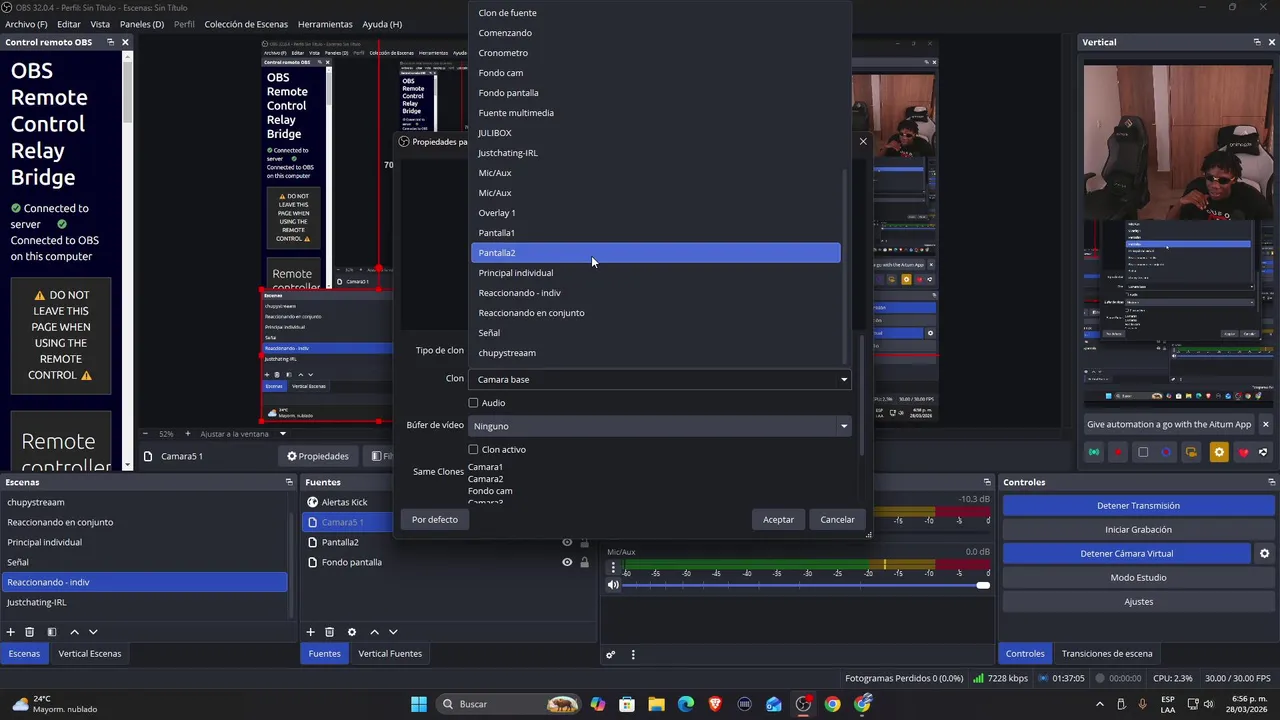Switch to Vertical Escenas tab
The image size is (1280, 720).
pyautogui.click(x=89, y=654)
